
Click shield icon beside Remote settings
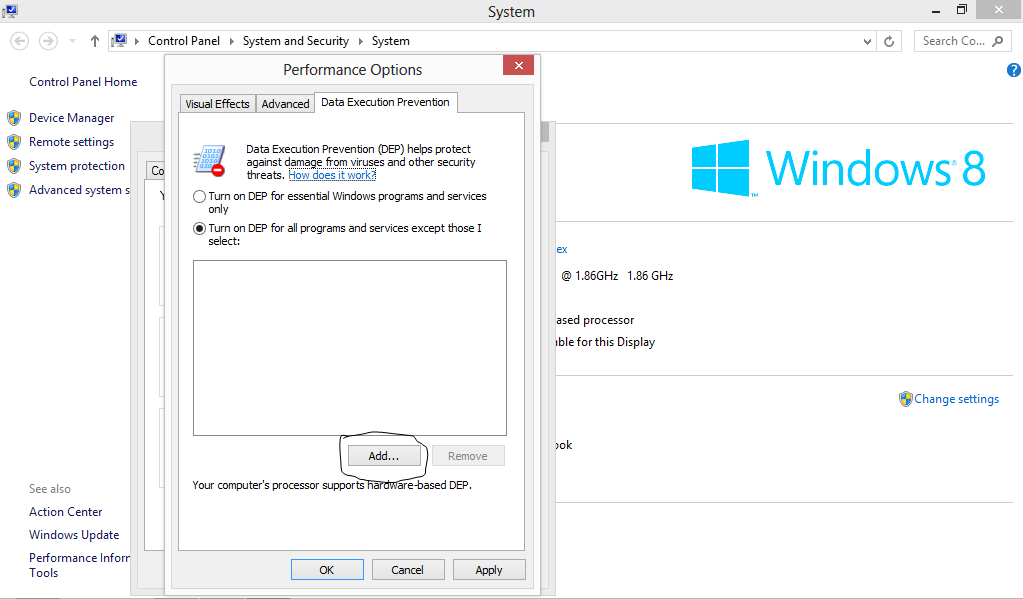pos(14,142)
